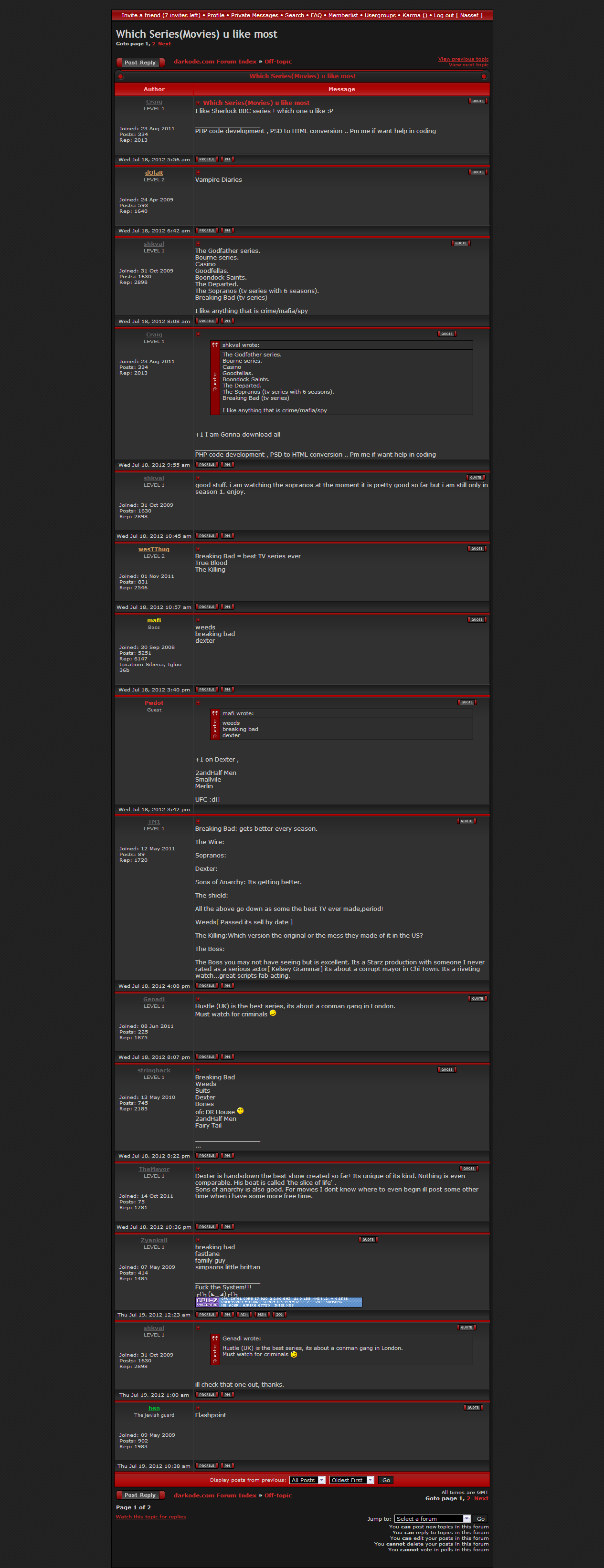Screen dimensions: 604x1568
Task: Click the top Post Reply button
Action: tap(140, 62)
